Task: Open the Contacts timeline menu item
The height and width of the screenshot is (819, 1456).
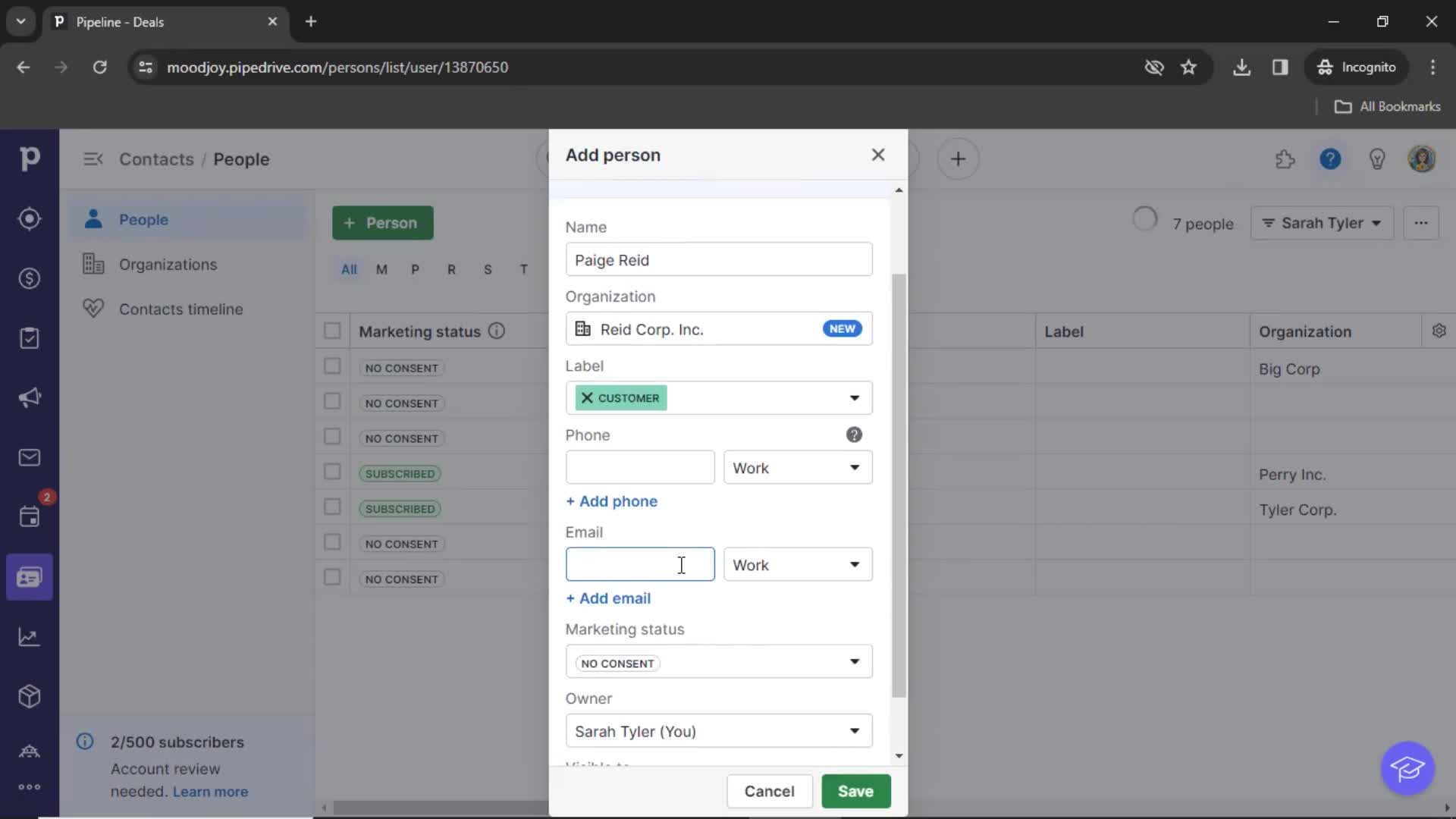Action: click(181, 308)
